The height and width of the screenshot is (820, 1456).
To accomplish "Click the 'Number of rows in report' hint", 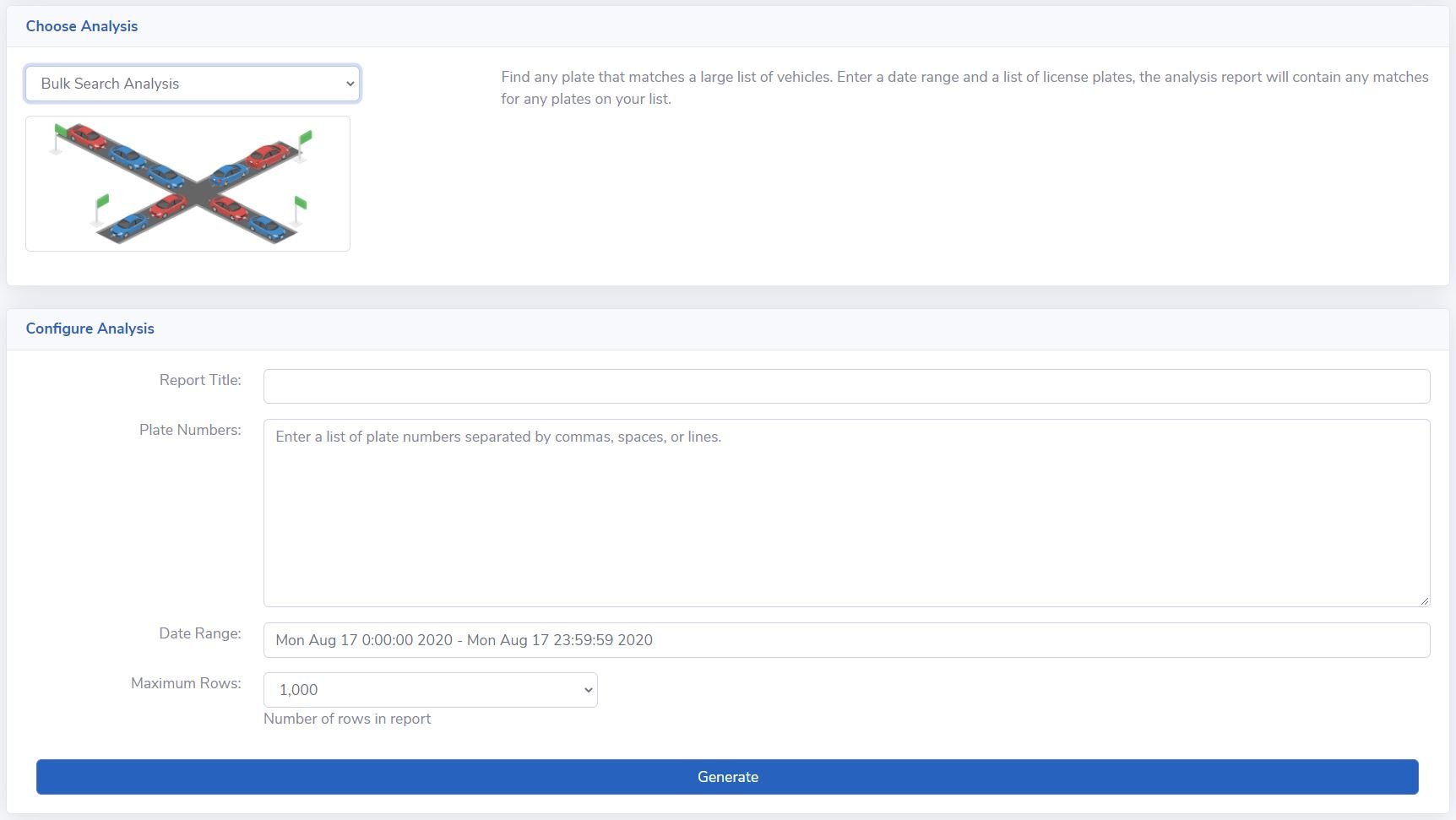I will 347,719.
